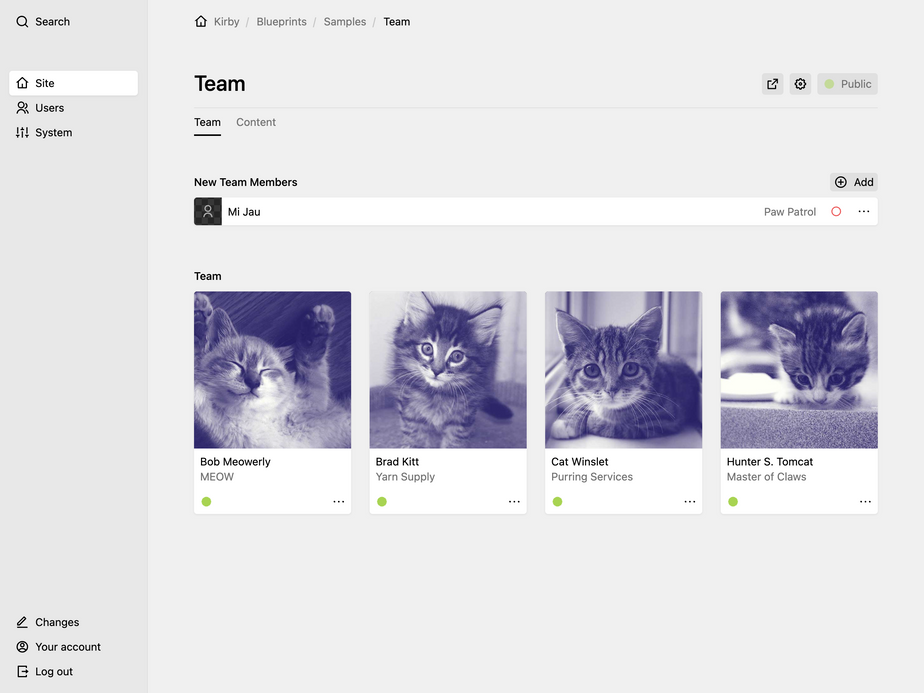Click Log out in the sidebar
924x693 pixels.
click(x=53, y=672)
